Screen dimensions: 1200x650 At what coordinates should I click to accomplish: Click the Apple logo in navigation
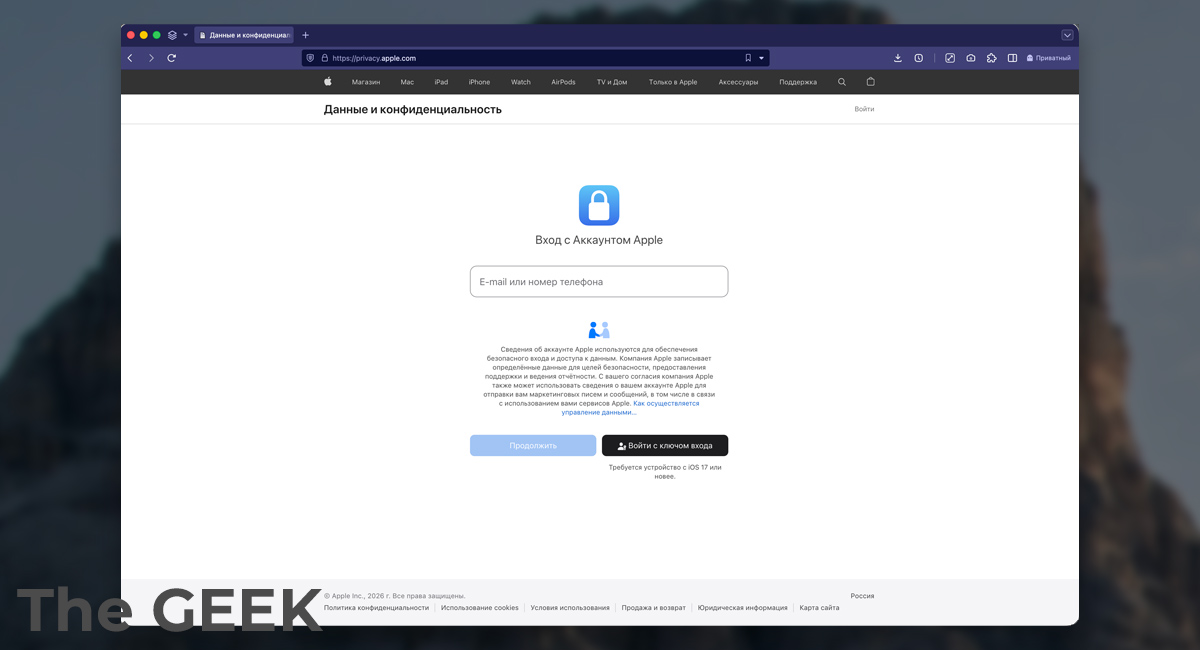point(327,82)
